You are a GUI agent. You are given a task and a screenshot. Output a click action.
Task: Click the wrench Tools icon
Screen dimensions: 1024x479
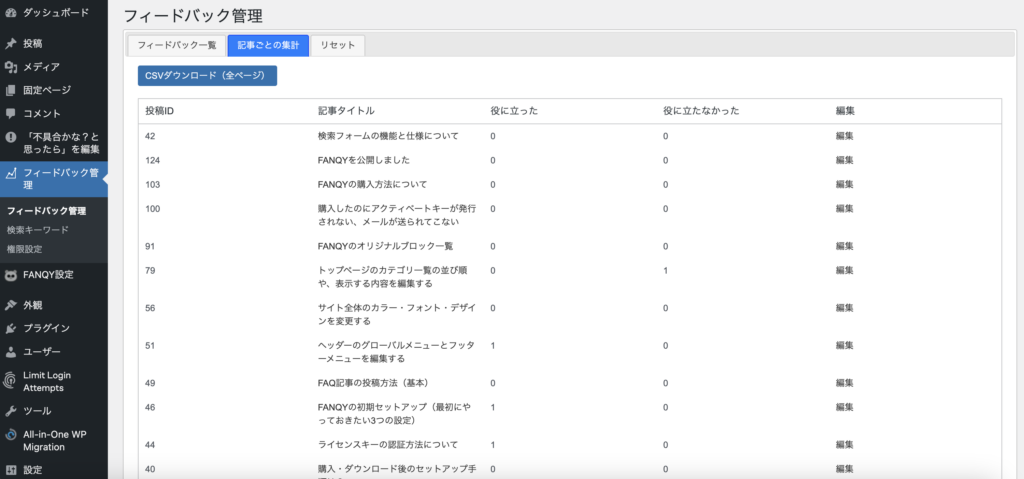pyautogui.click(x=11, y=411)
